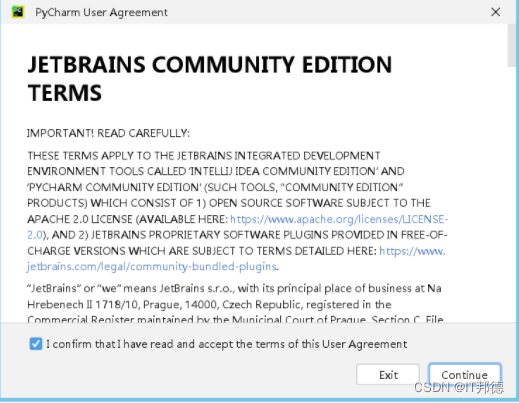The image size is (519, 403).
Task: Click the vertical scrollbar thumb
Action: point(512,46)
